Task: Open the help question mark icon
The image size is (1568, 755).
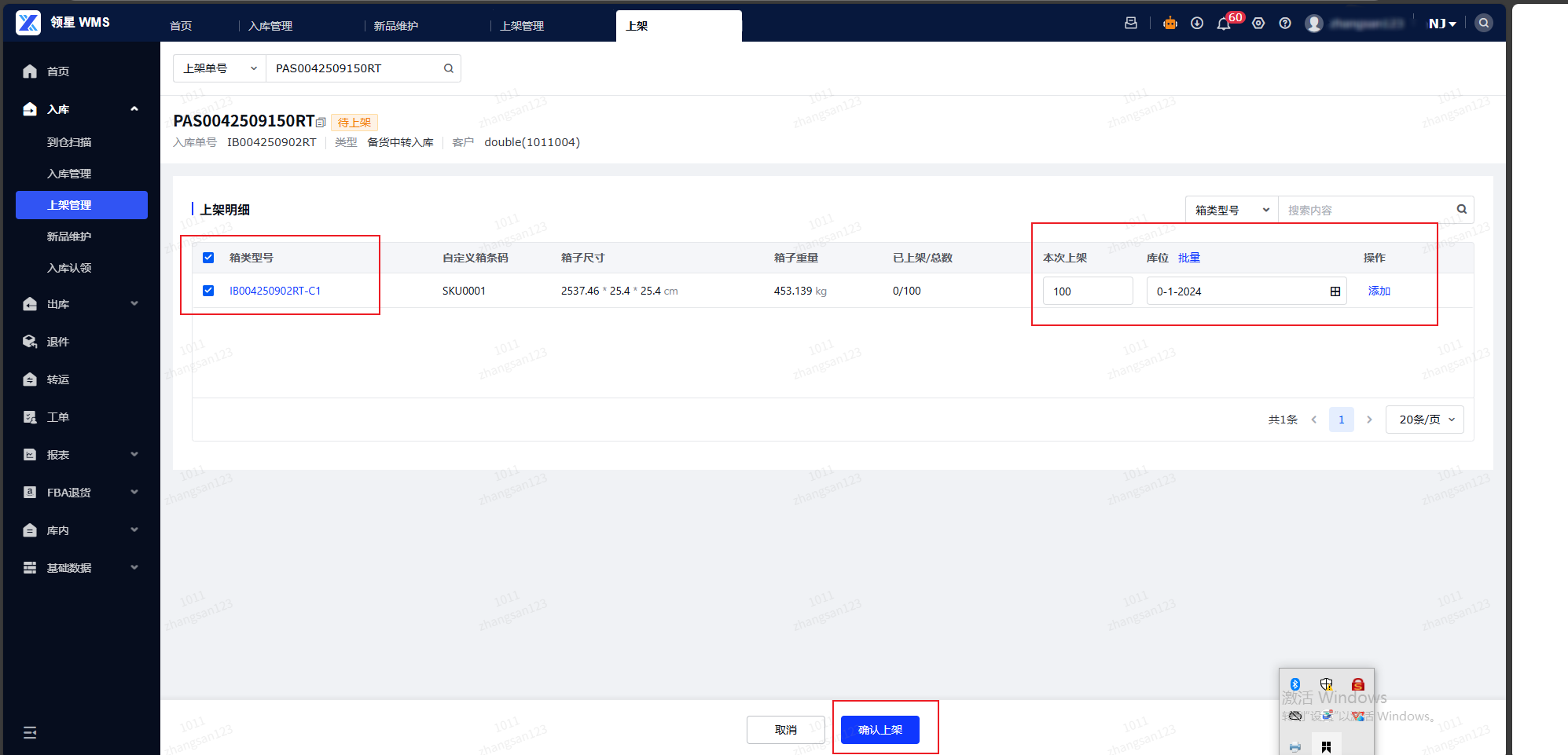Action: point(1285,24)
